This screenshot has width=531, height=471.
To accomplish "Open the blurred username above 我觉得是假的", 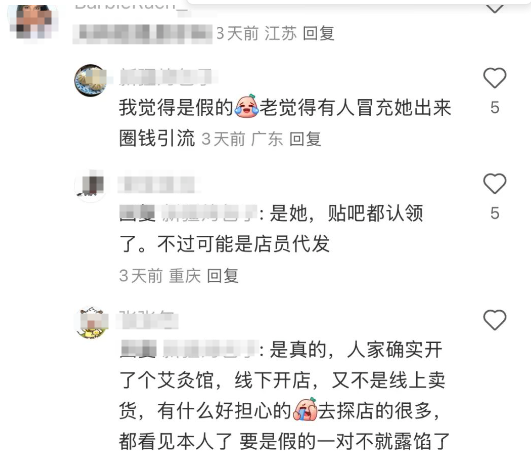I will [167, 77].
